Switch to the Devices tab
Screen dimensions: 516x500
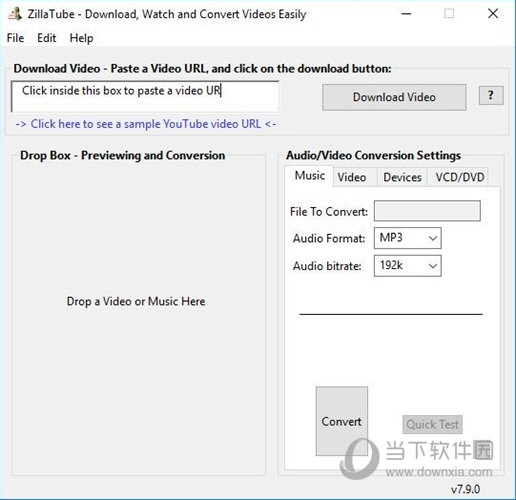click(x=402, y=177)
